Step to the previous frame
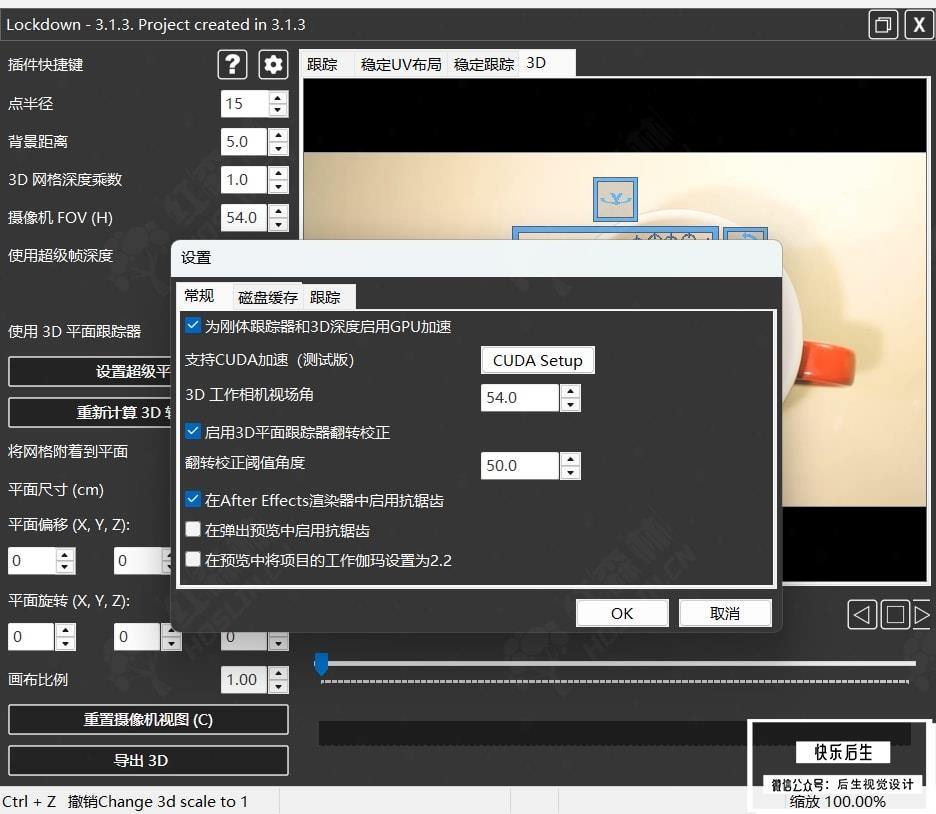Screen dimensions: 936x814 tap(861, 615)
